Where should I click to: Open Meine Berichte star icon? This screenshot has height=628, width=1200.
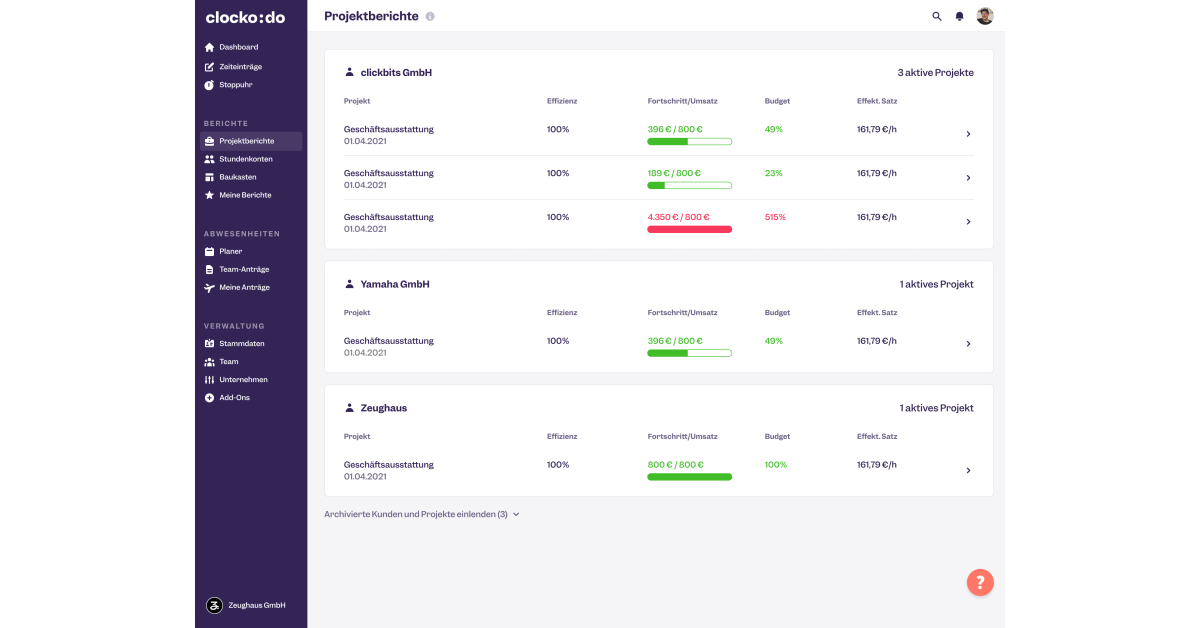[x=209, y=195]
